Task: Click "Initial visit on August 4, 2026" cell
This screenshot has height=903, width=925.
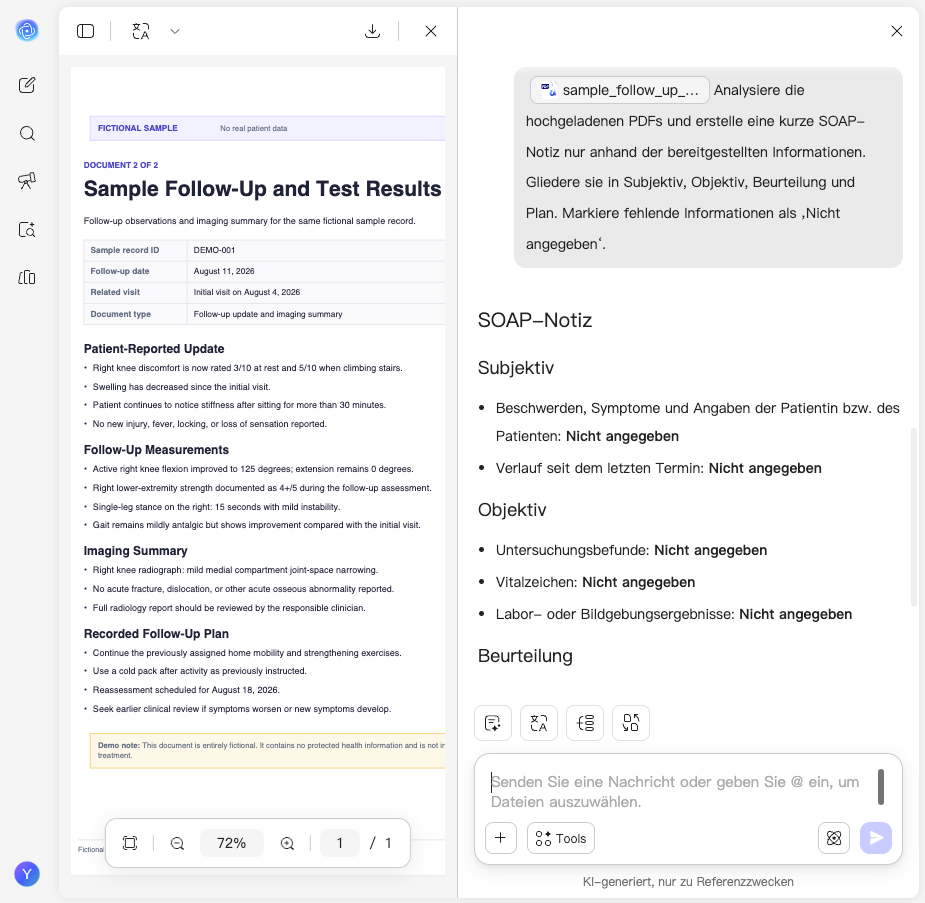Action: tap(247, 292)
